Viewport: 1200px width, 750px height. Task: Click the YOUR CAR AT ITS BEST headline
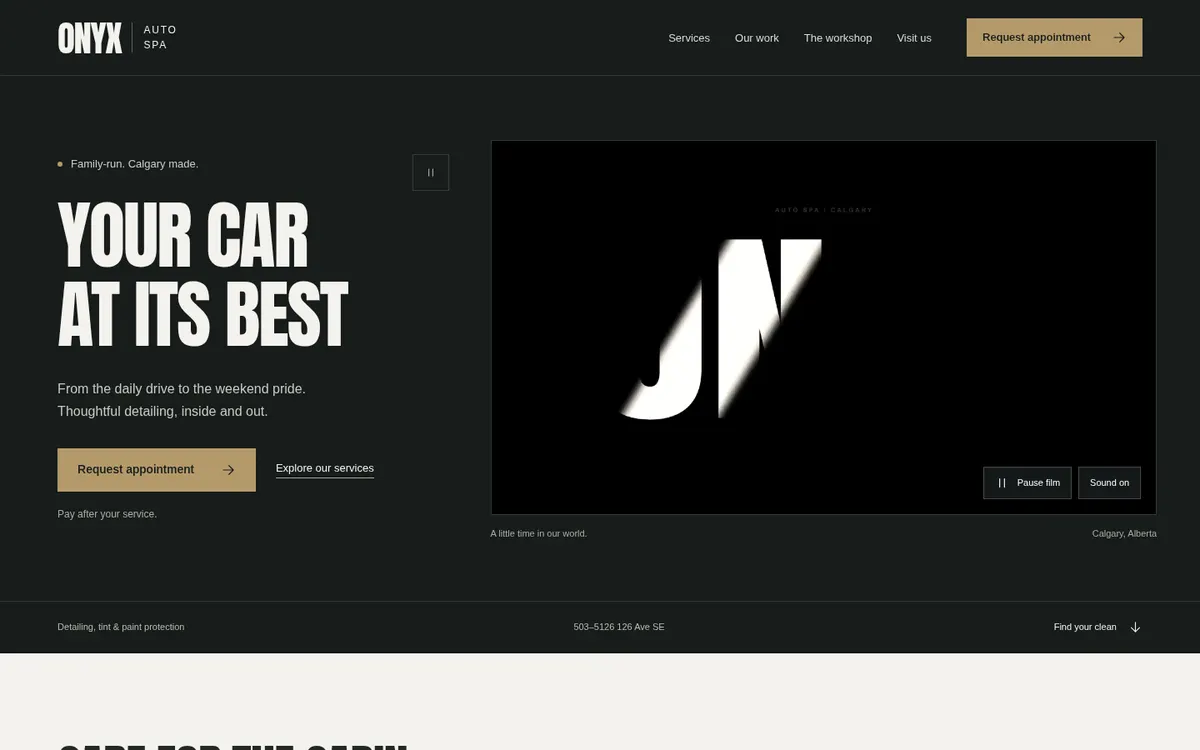203,274
